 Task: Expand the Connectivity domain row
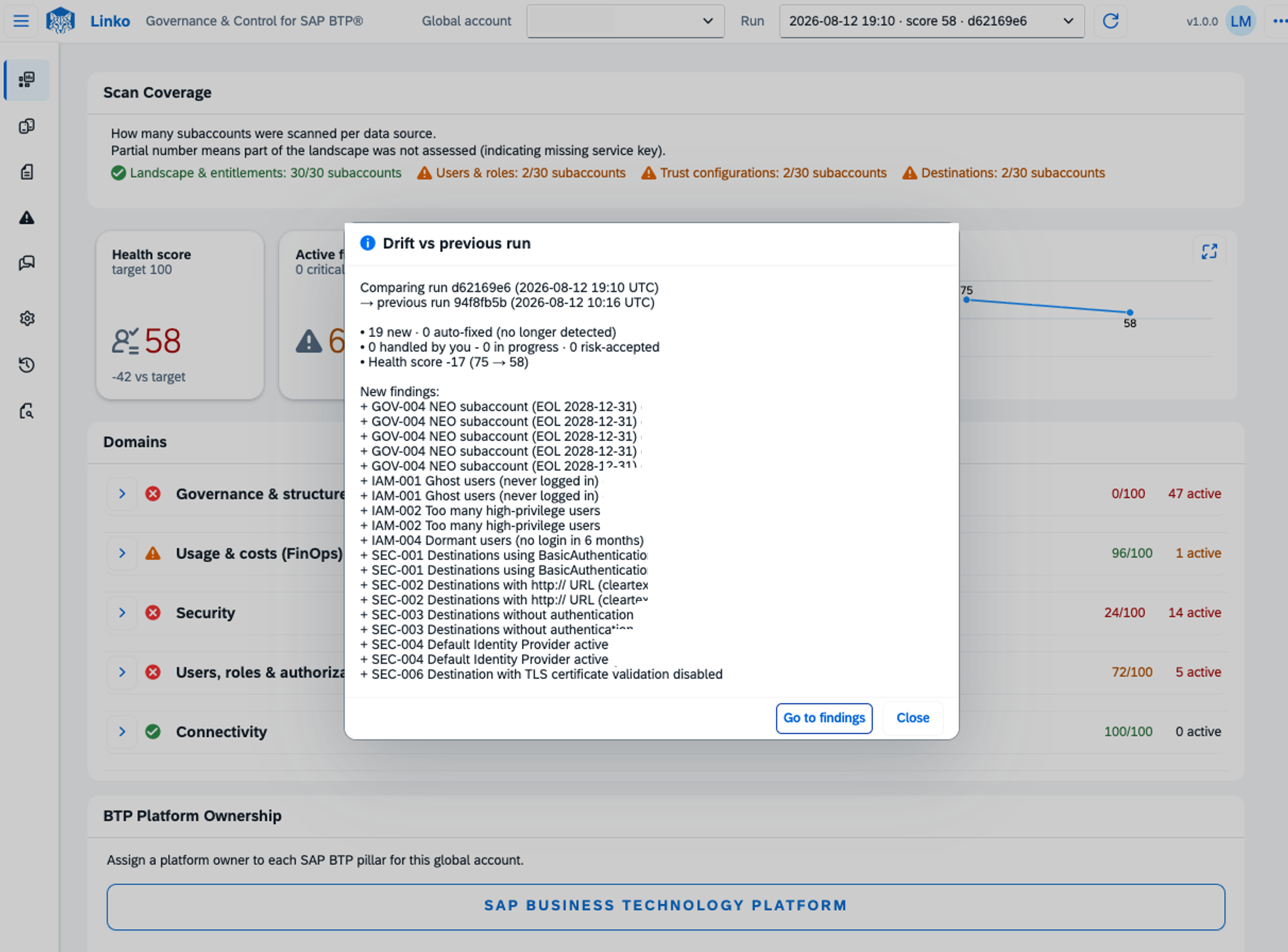coord(122,732)
